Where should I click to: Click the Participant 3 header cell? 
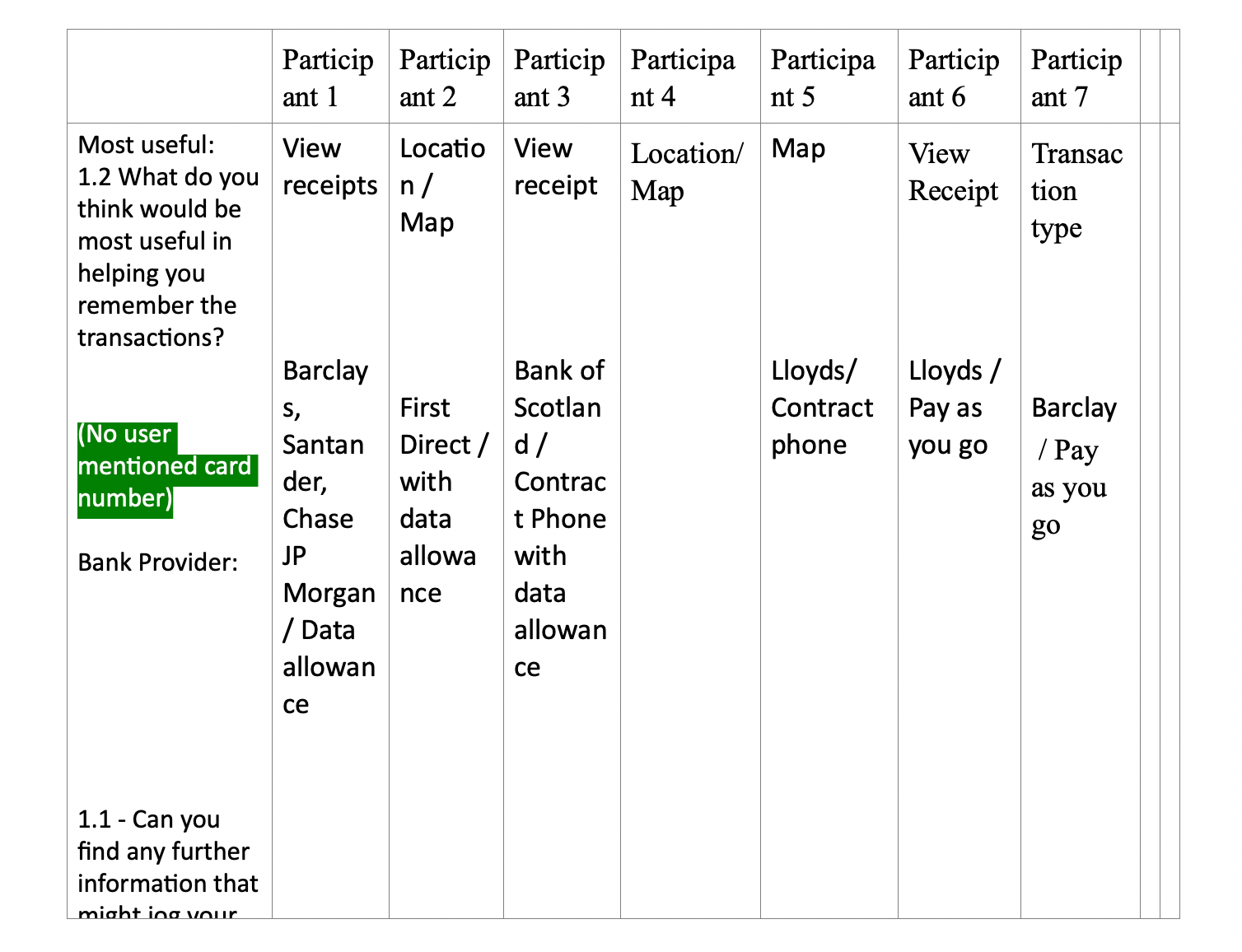click(x=562, y=77)
